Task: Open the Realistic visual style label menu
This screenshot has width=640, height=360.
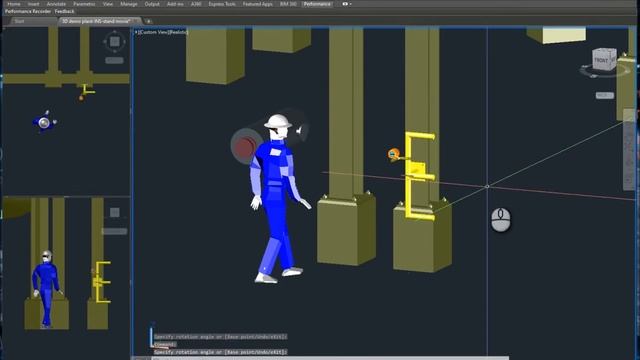Action: [x=178, y=32]
